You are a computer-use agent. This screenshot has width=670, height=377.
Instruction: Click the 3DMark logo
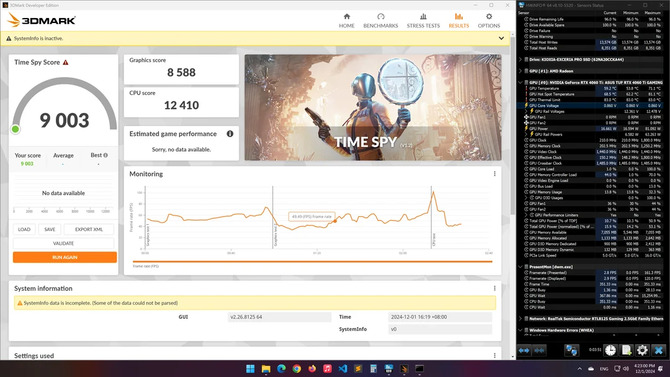pos(42,20)
